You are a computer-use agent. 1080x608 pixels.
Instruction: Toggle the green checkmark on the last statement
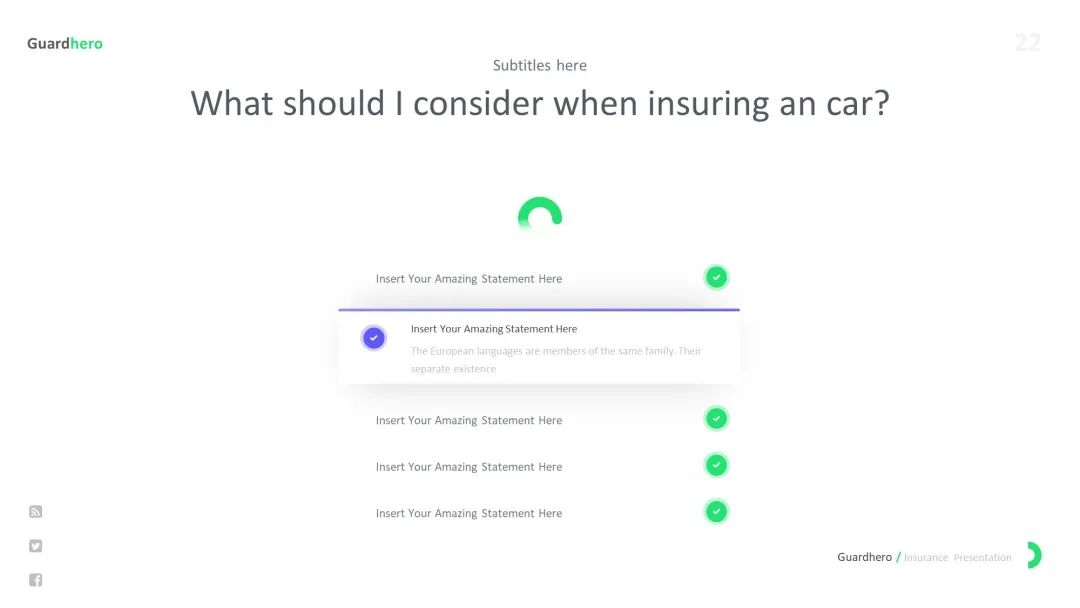coord(716,512)
